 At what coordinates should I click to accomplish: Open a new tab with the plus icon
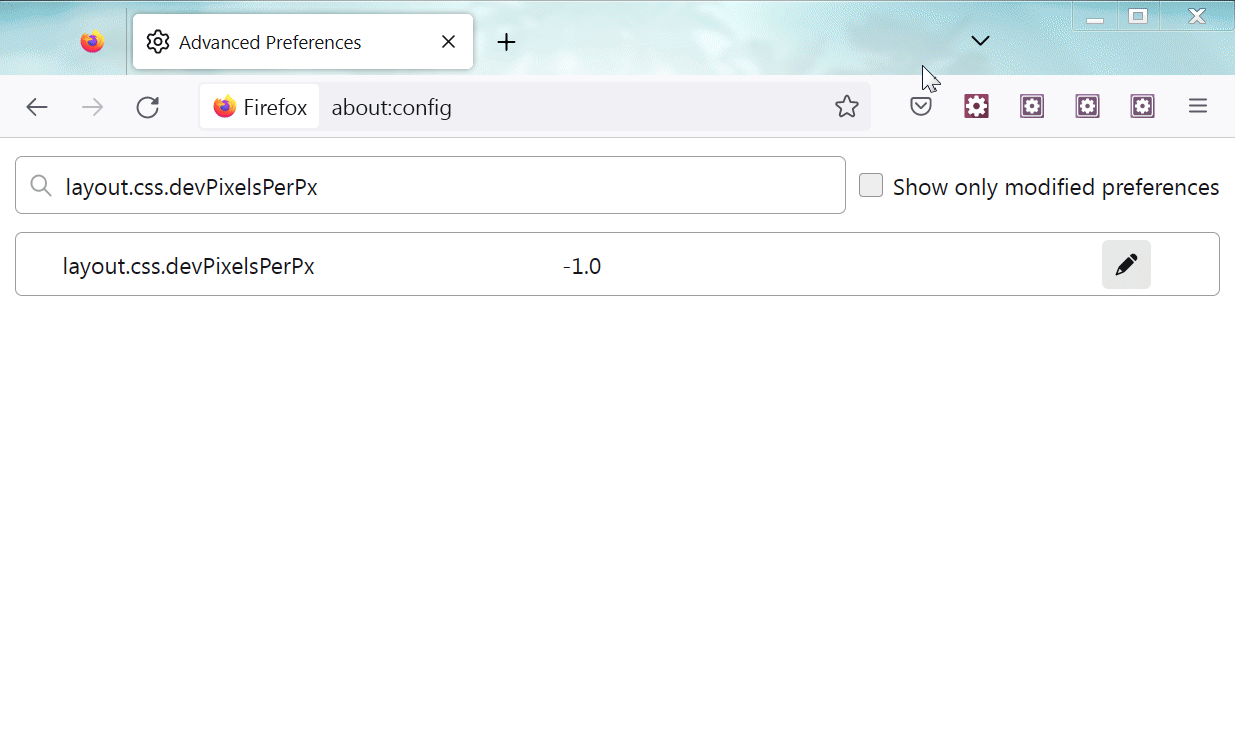click(x=507, y=42)
